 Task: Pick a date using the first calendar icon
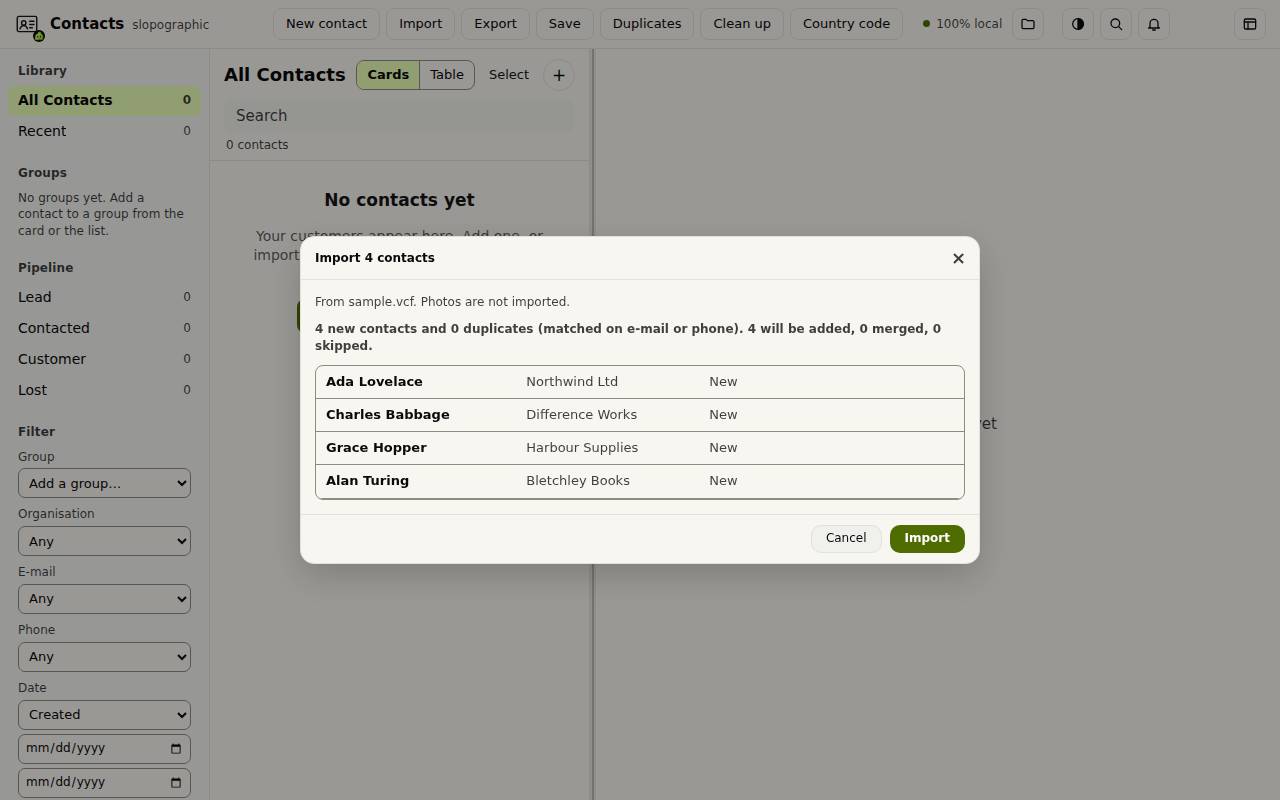[x=176, y=748]
